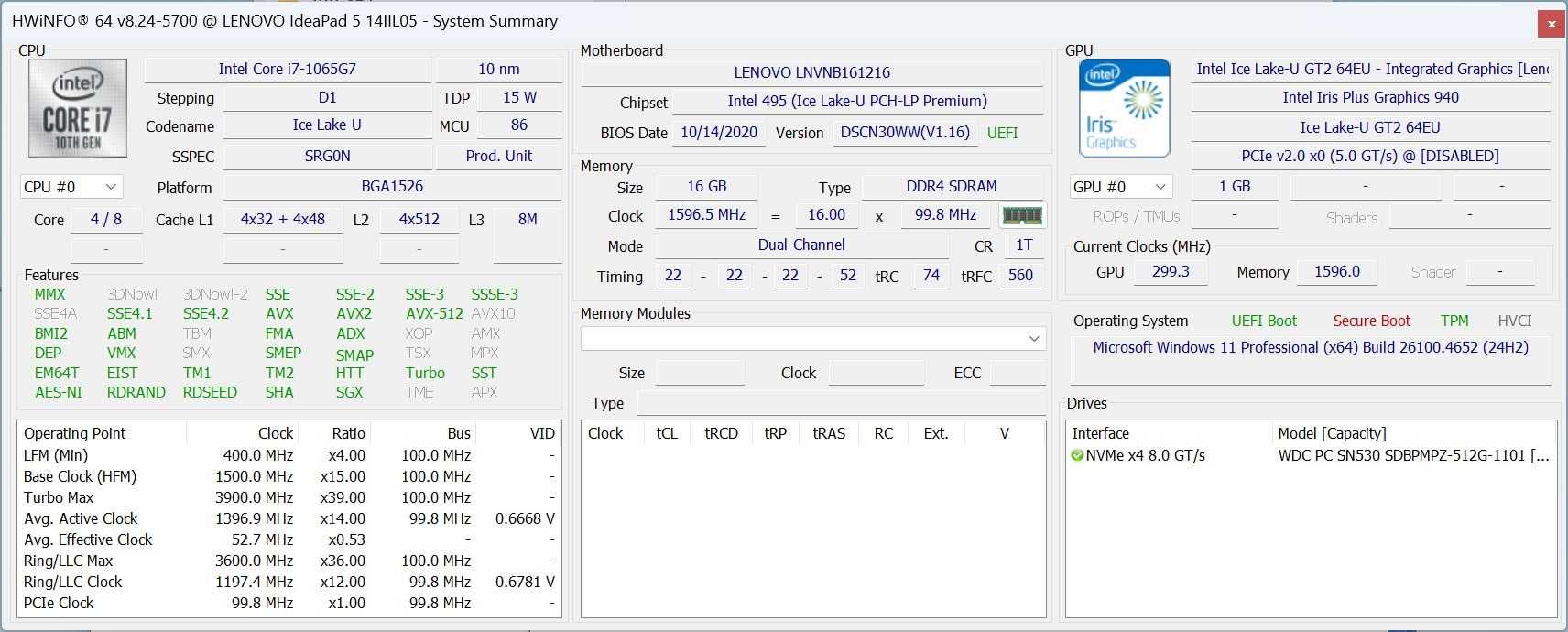Click the tRC value 74
Image resolution: width=1568 pixels, height=632 pixels.
[x=931, y=276]
